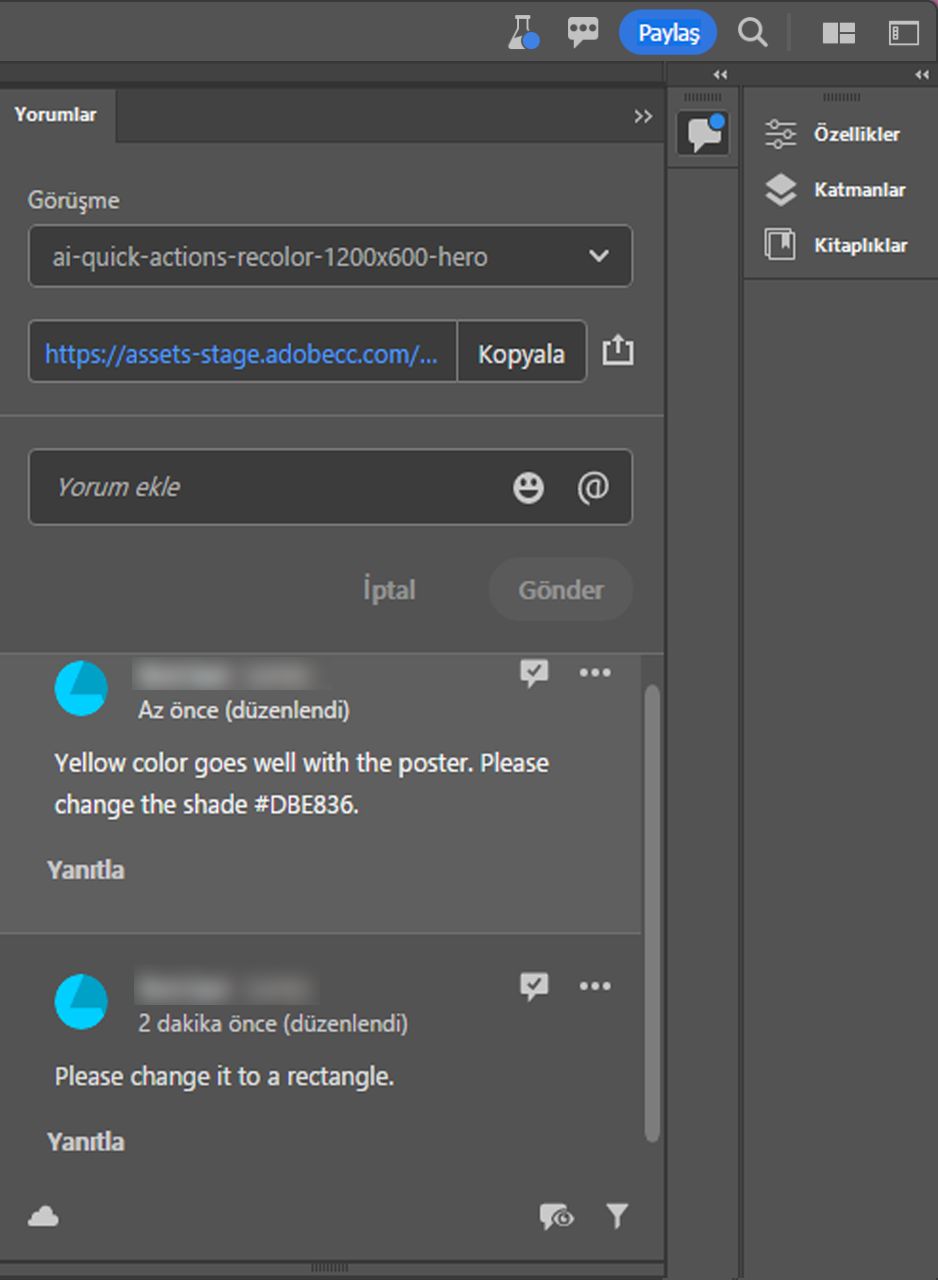Viewport: 938px width, 1280px height.
Task: Open the comment filter icon at bottom right
Action: [617, 1216]
